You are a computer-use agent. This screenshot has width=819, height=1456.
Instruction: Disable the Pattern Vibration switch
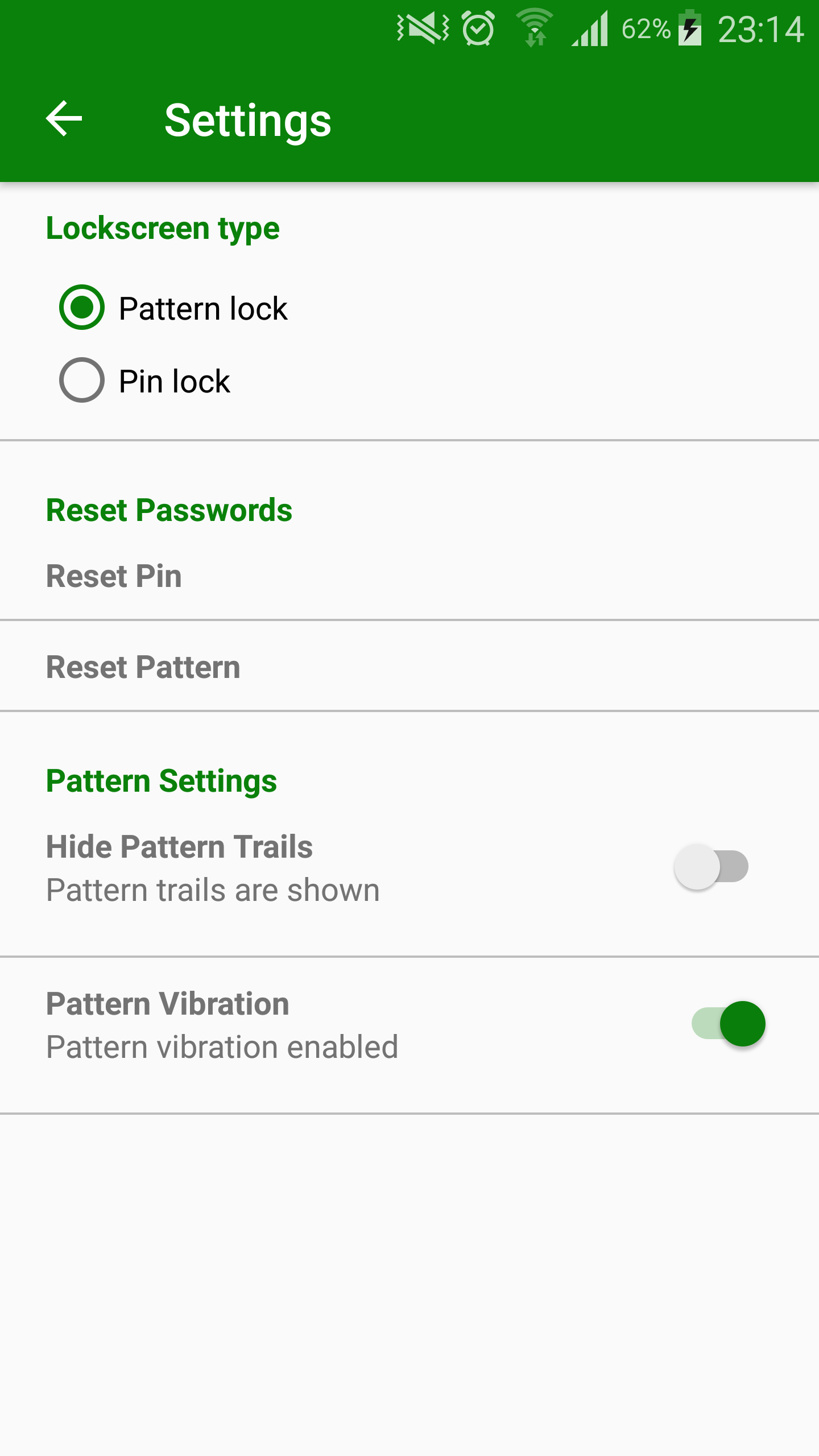click(x=729, y=1024)
